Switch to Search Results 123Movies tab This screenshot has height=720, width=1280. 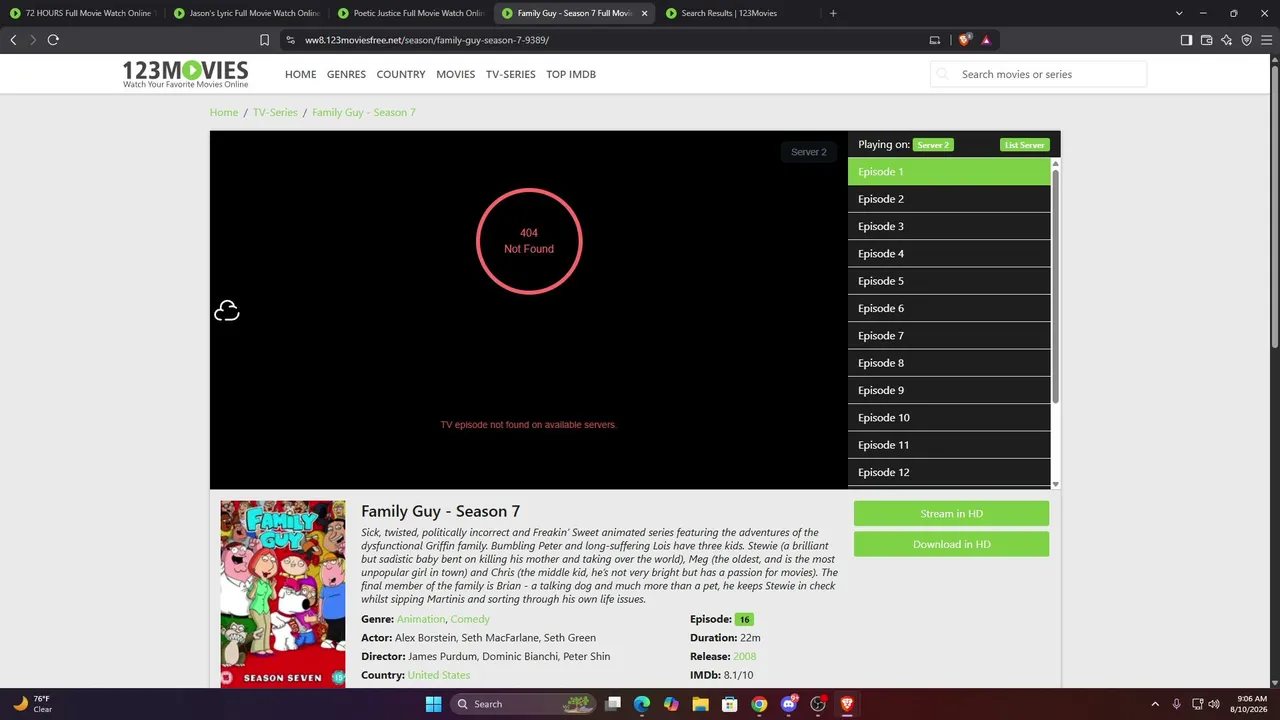click(x=740, y=13)
